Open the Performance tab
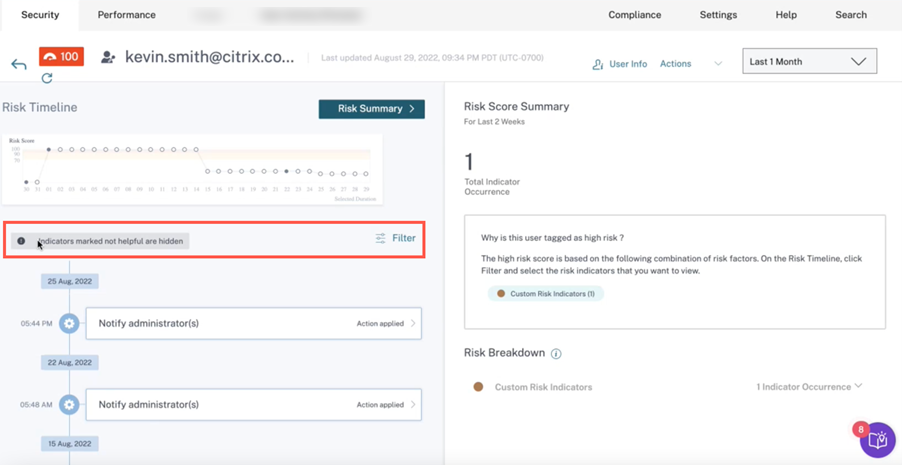Screen dimensions: 902x465 [x=126, y=15]
